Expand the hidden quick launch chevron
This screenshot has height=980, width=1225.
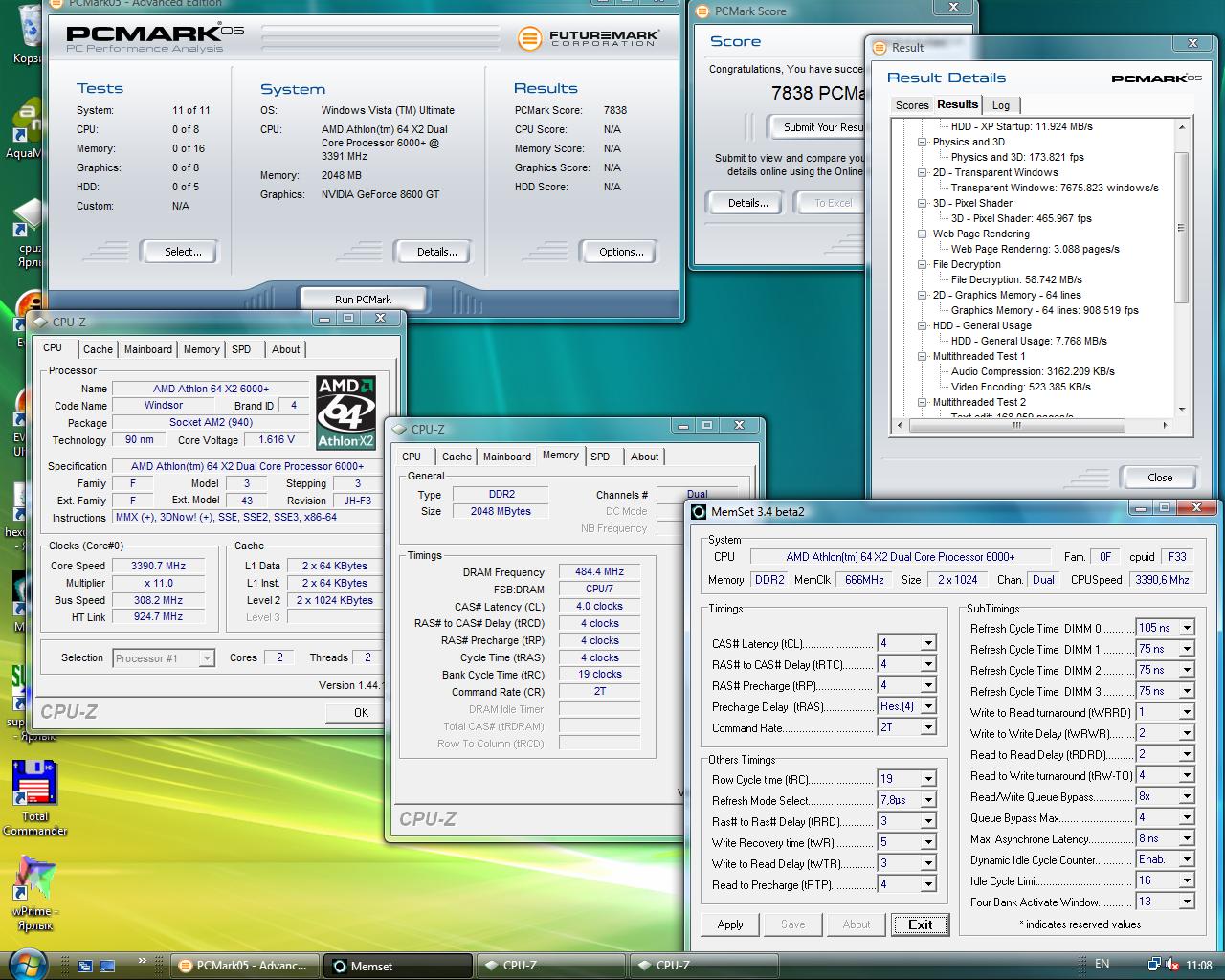point(144,960)
